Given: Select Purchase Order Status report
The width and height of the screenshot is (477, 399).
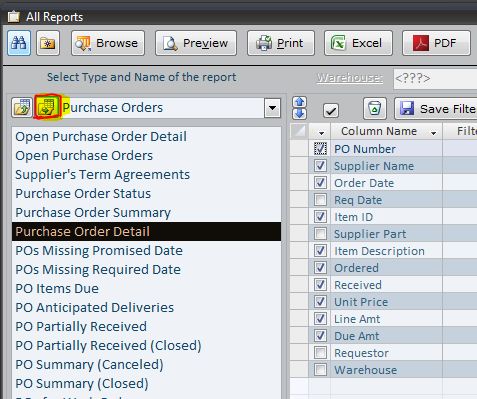Looking at the screenshot, I should [x=146, y=193].
